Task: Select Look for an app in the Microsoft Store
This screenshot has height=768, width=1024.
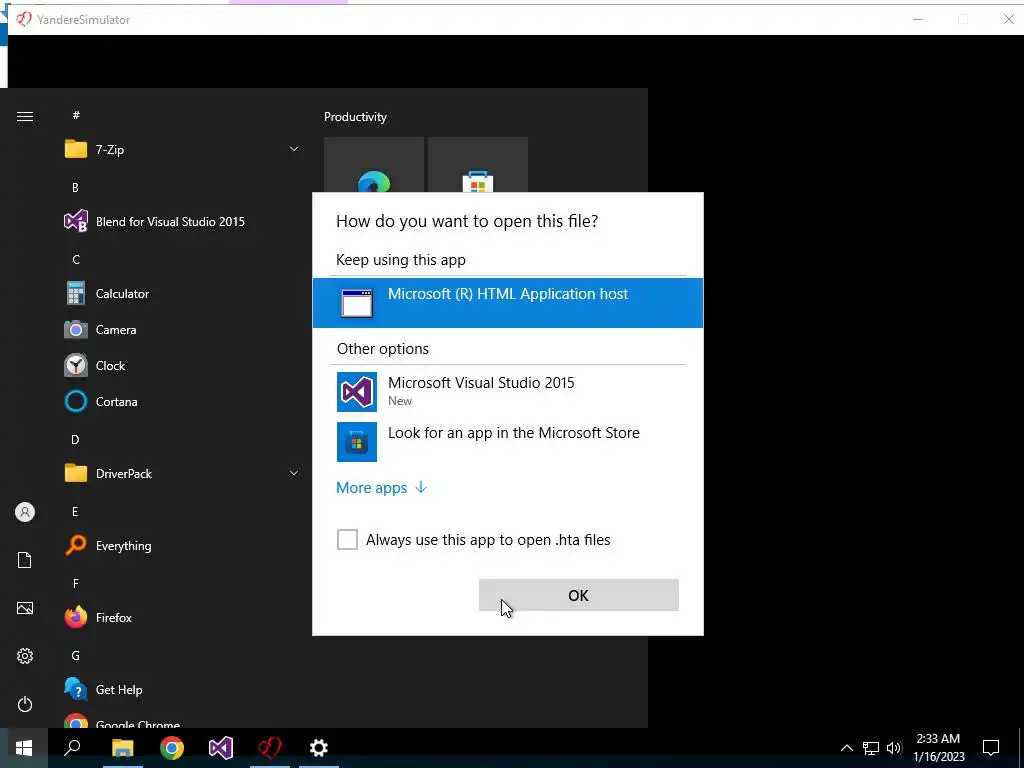Action: pyautogui.click(x=508, y=441)
